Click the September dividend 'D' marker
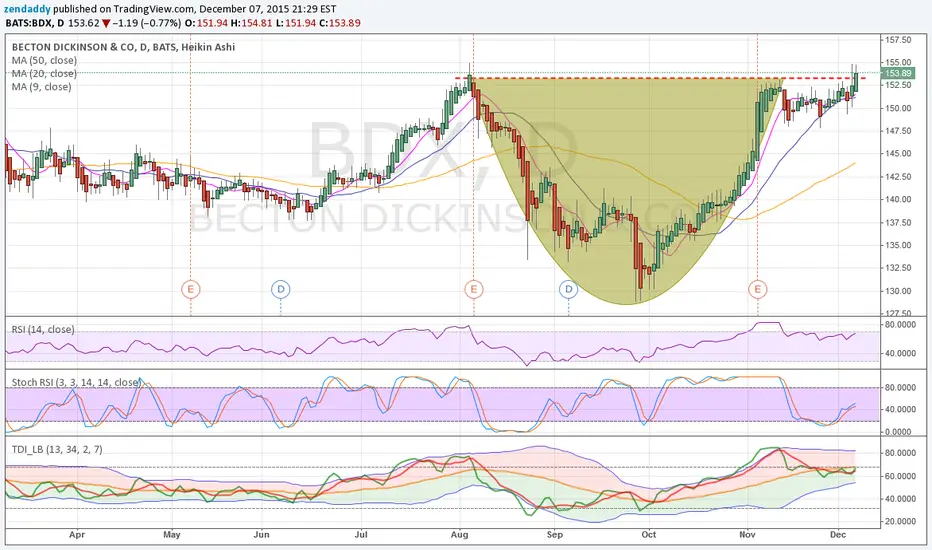Screen dimensions: 932x550 pos(568,290)
